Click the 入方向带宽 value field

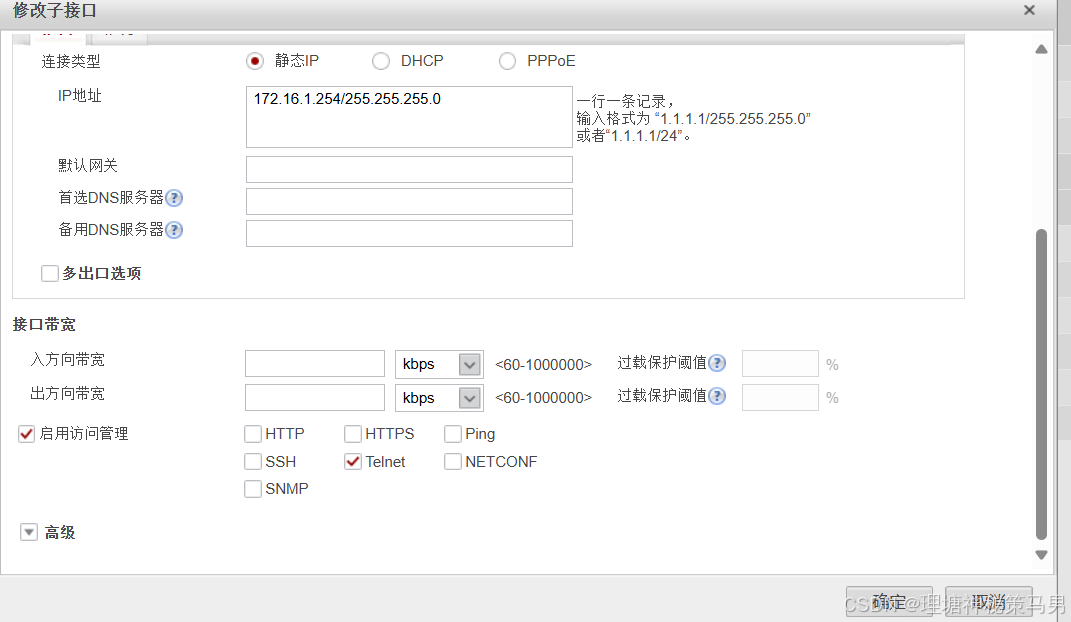(315, 364)
